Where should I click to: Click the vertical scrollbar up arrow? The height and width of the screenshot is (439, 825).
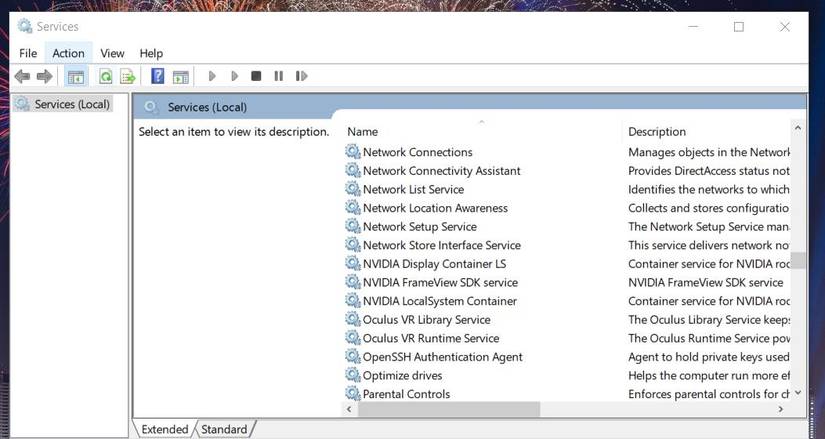[x=798, y=128]
